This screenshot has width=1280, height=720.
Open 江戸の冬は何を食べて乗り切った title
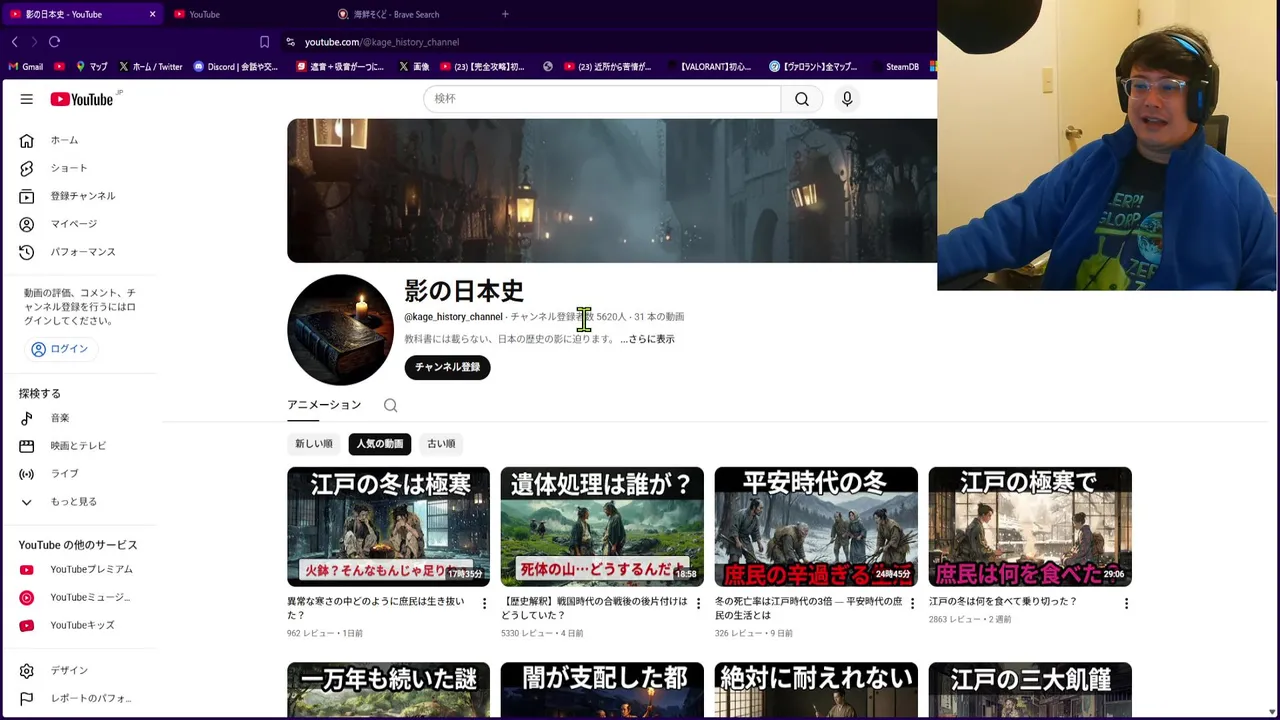pos(1003,601)
